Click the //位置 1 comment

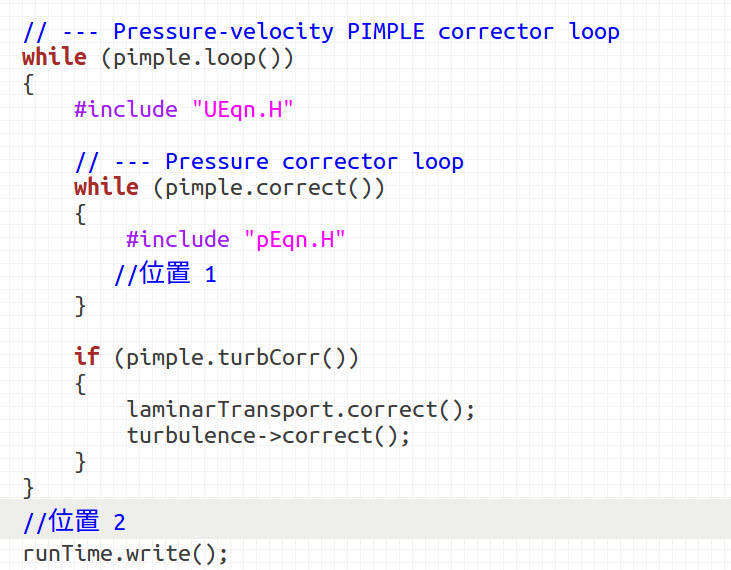tap(166, 273)
